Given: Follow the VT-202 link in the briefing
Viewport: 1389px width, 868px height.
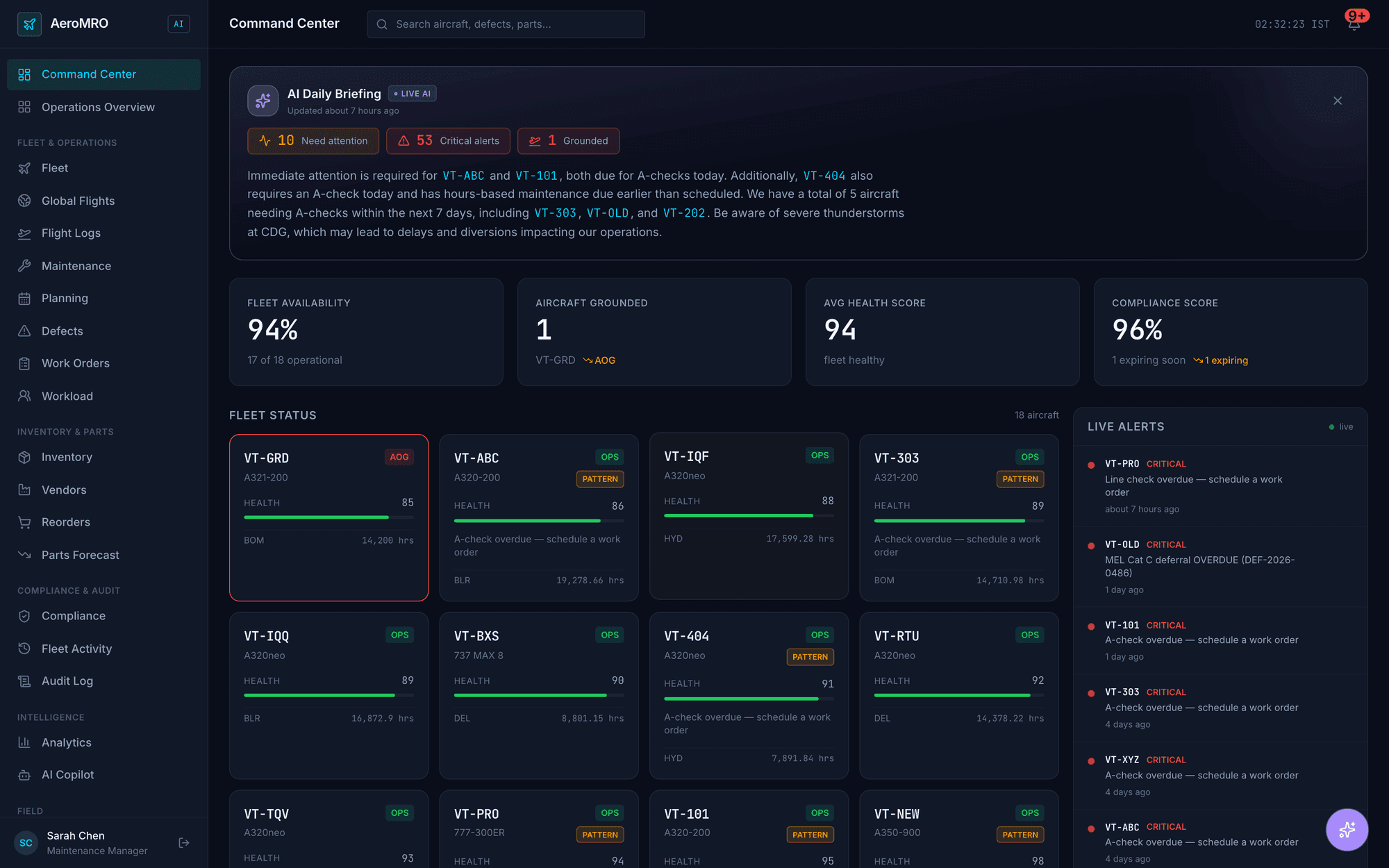Looking at the screenshot, I should 684,213.
